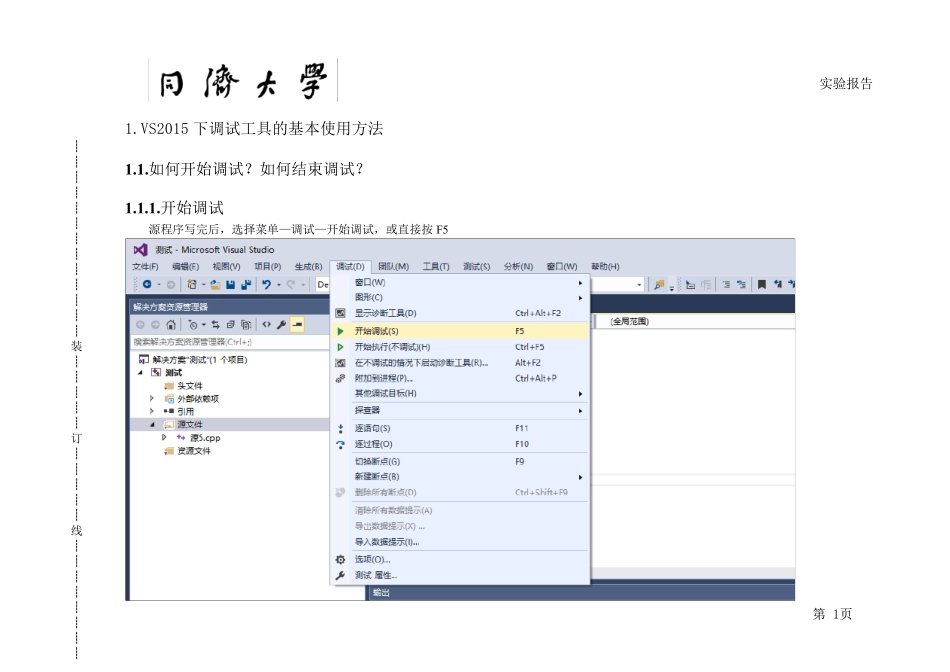950x672 pixels.
Task: Click the Attach to Process gears icon
Action: click(340, 379)
